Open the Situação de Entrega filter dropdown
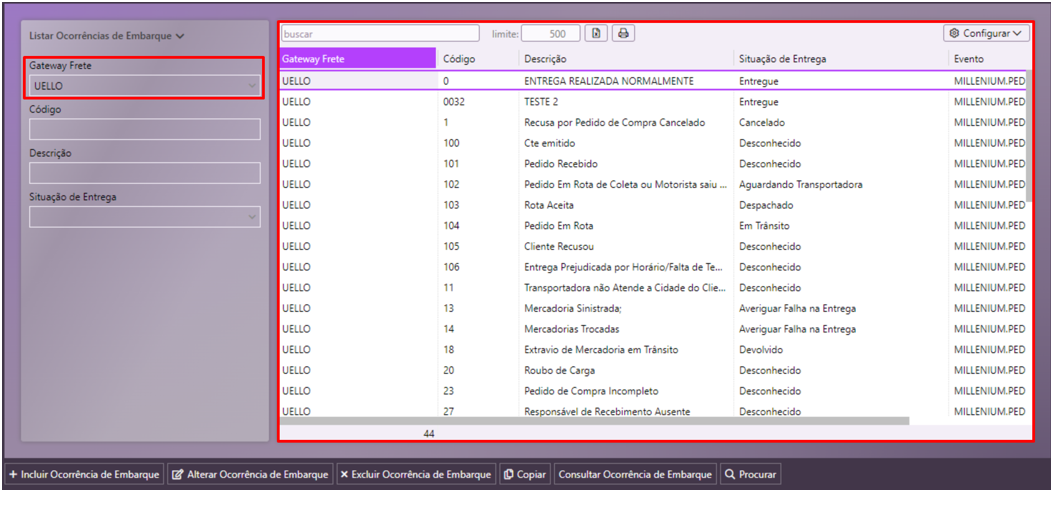Screen dimensions: 1052x509 click(145, 216)
